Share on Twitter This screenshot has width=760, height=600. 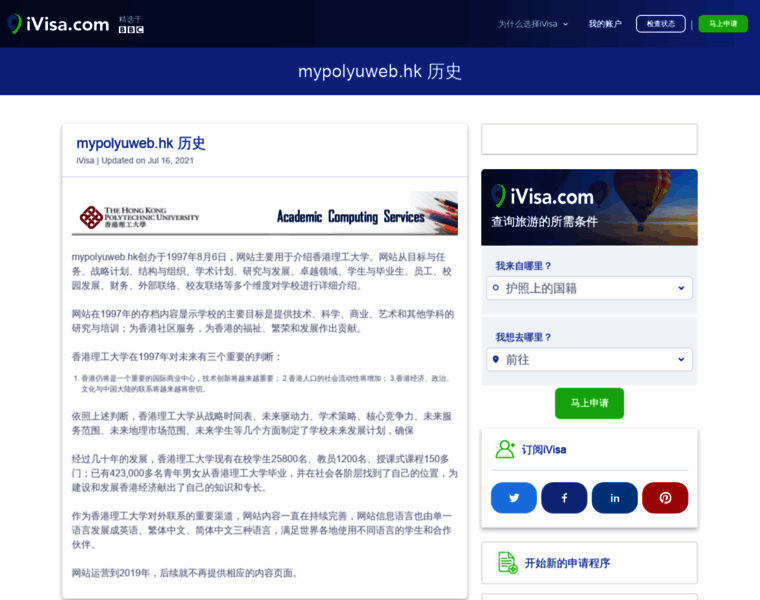(x=514, y=498)
